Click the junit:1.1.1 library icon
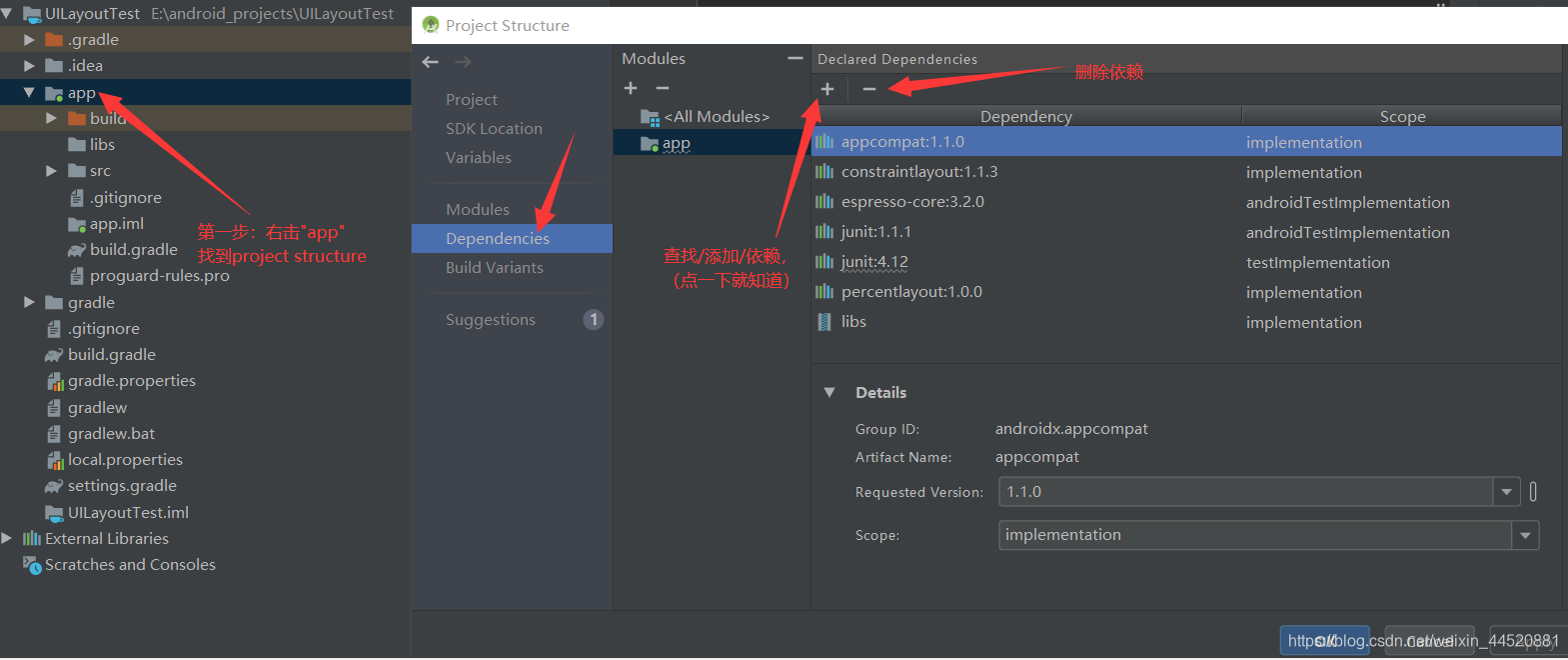 824,232
